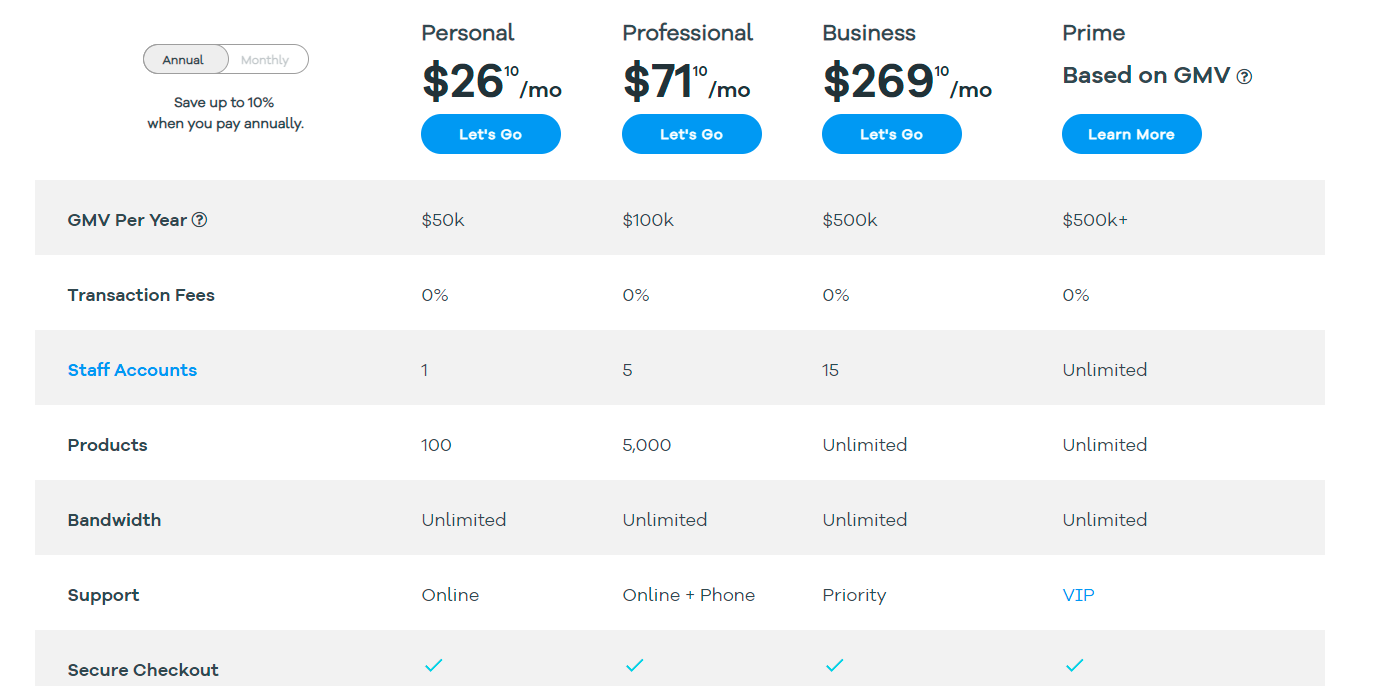This screenshot has width=1389, height=686.
Task: Switch billing to Annual
Action: 184,60
